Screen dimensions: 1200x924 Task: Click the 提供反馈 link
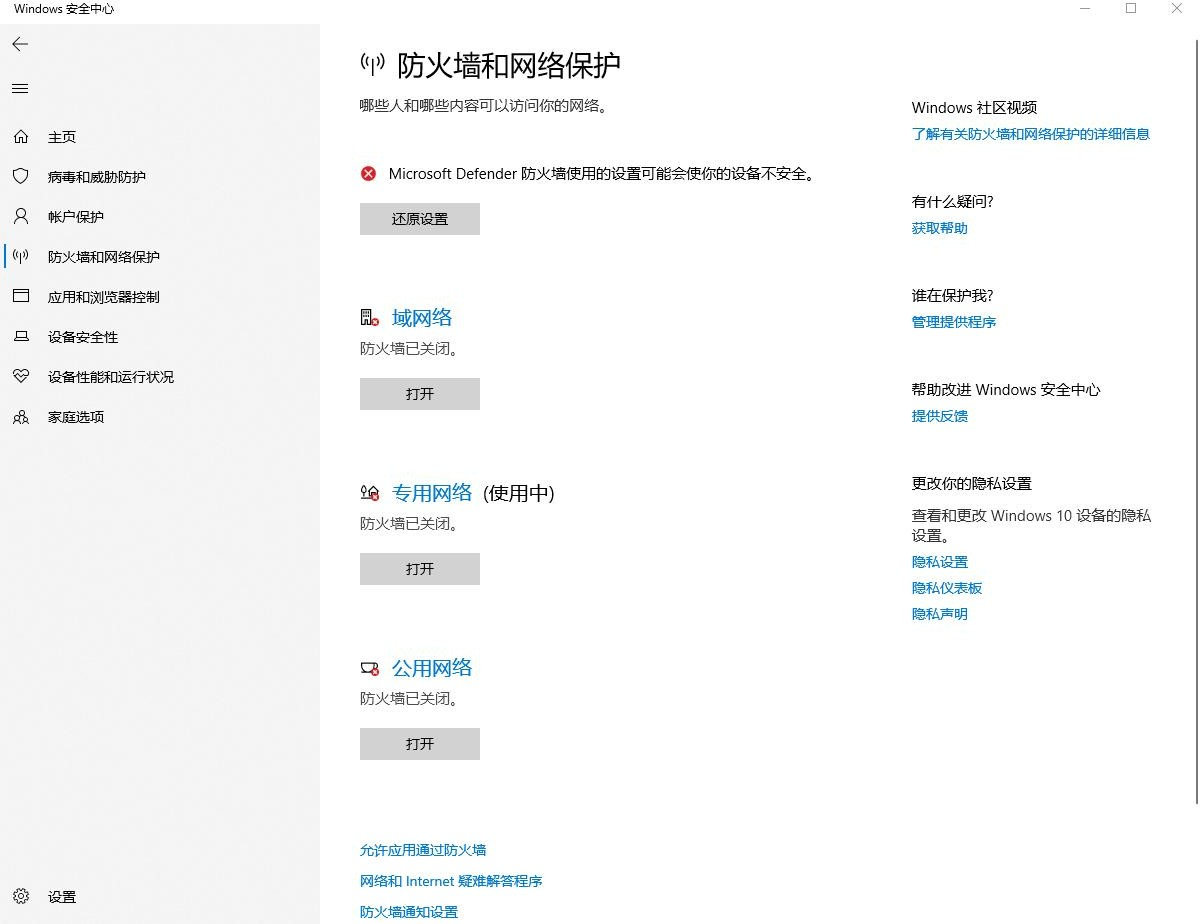tap(940, 416)
